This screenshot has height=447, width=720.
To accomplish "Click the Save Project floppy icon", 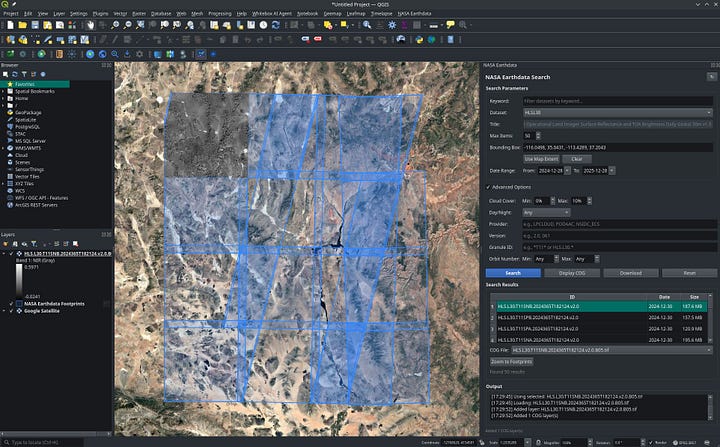I will click(x=35, y=25).
